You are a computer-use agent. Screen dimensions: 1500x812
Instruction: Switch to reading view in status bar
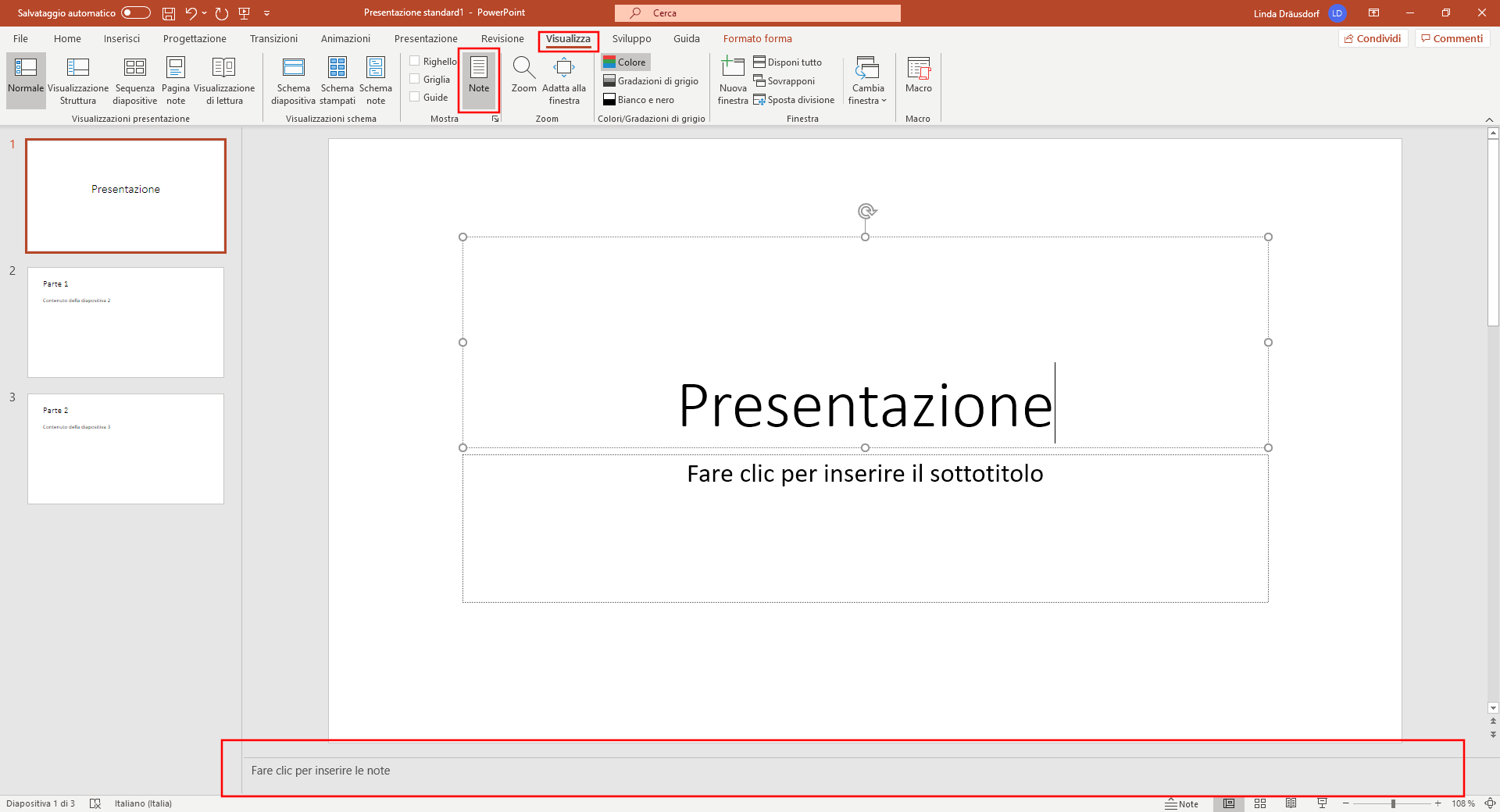pyautogui.click(x=1291, y=803)
